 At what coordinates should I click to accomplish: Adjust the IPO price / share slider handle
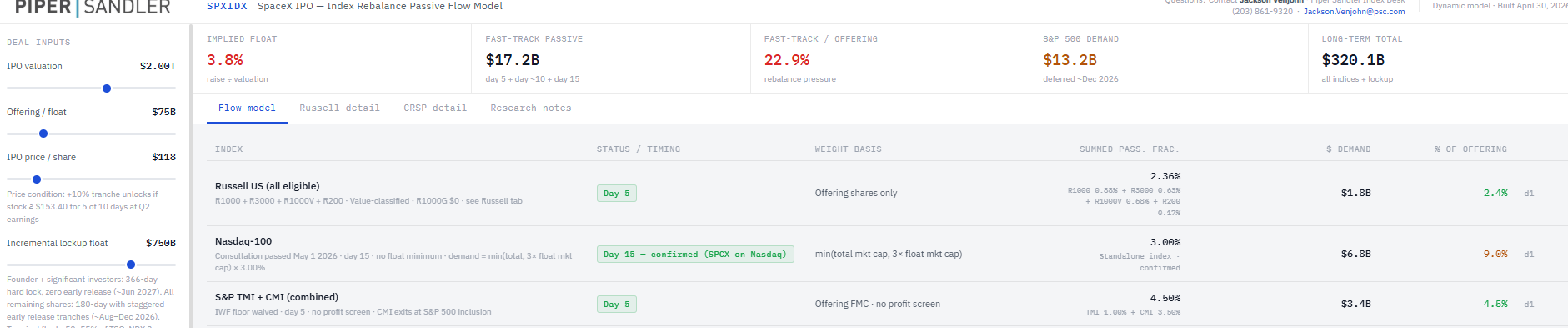point(37,179)
